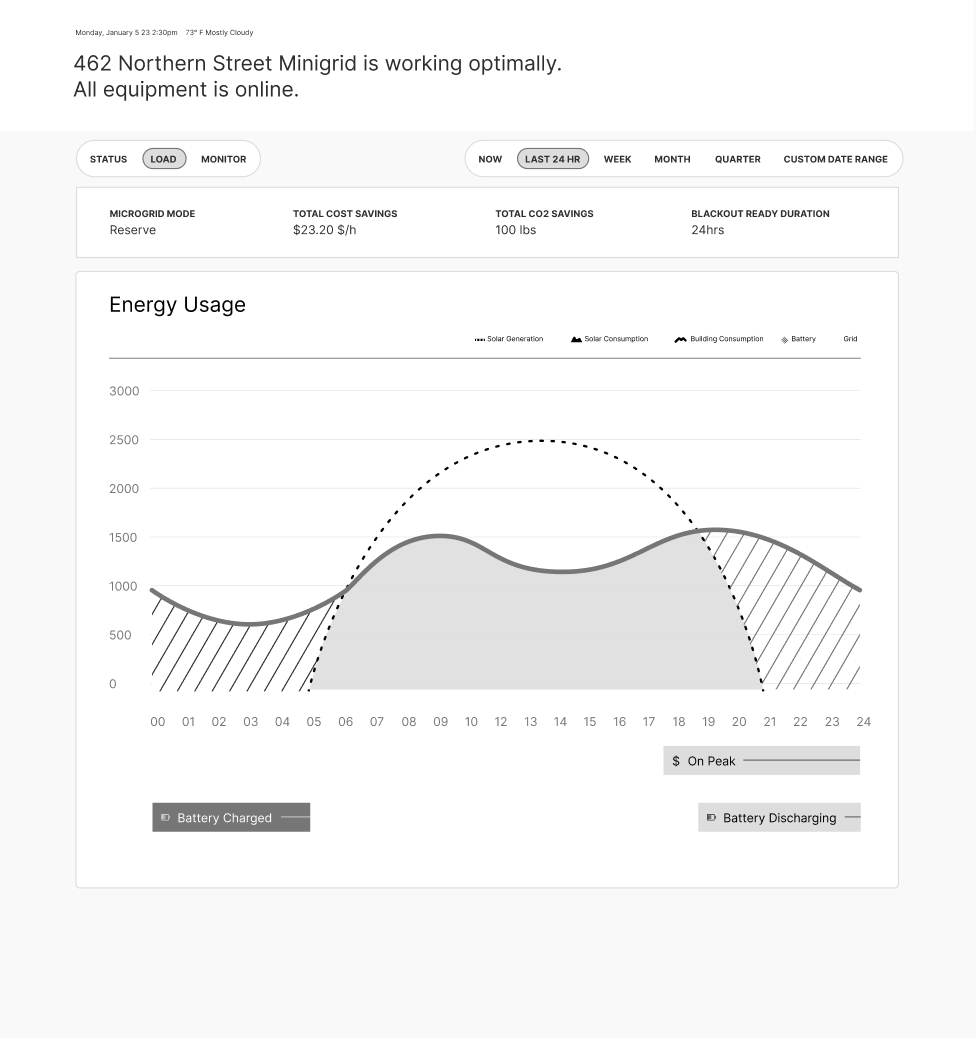Click the On Peak indicator bar
The width and height of the screenshot is (976, 1038).
[762, 761]
